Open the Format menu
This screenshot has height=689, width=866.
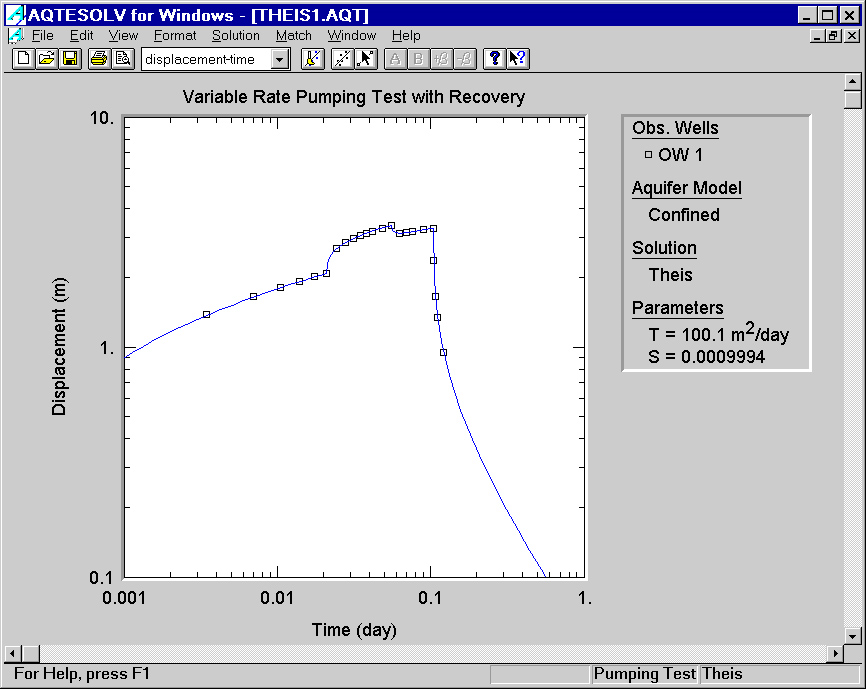175,35
